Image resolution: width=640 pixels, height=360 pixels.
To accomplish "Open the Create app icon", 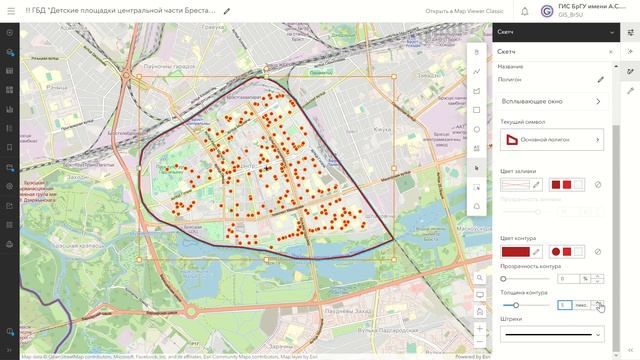I will pyautogui.click(x=10, y=225).
